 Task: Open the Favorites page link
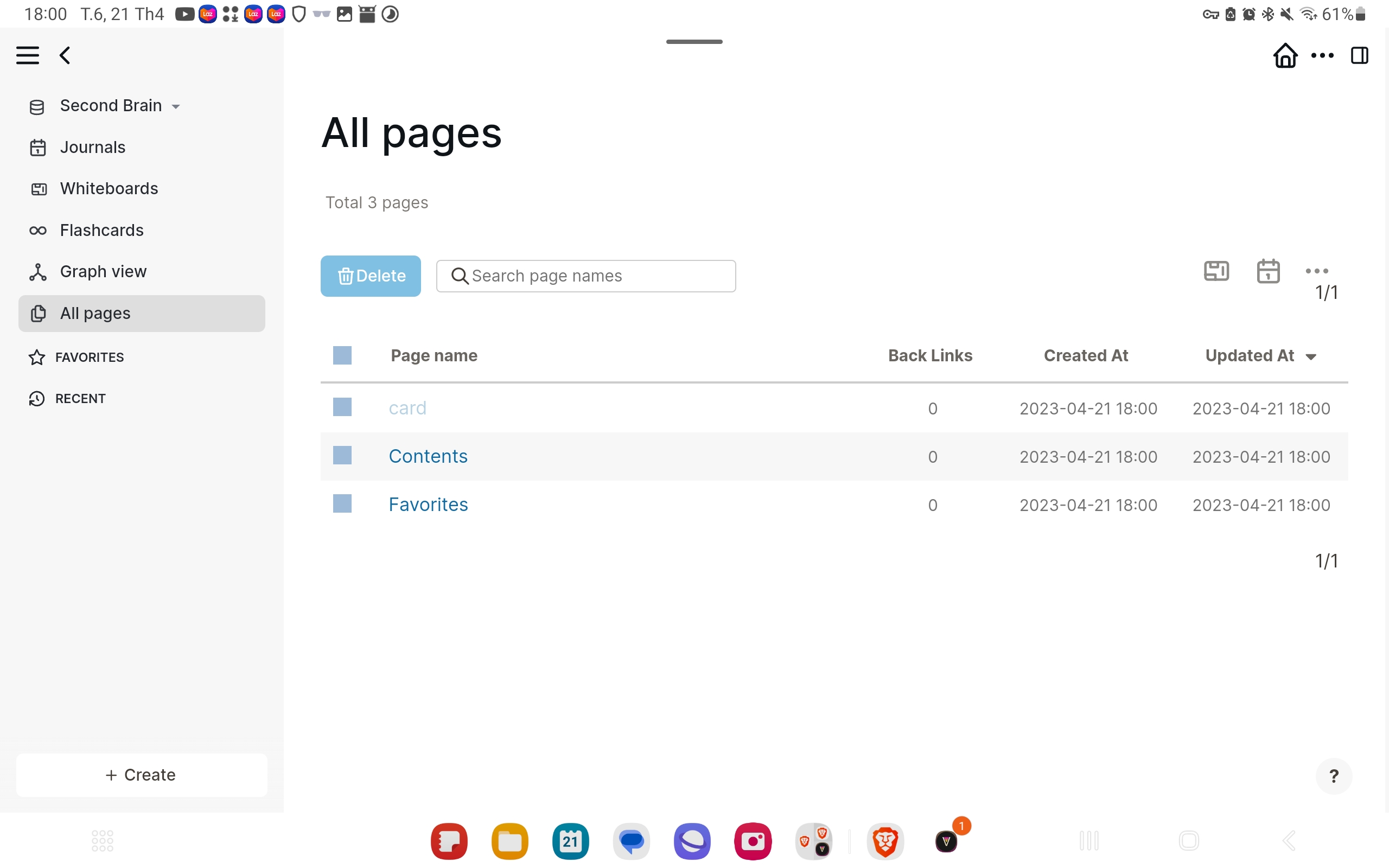pos(428,504)
